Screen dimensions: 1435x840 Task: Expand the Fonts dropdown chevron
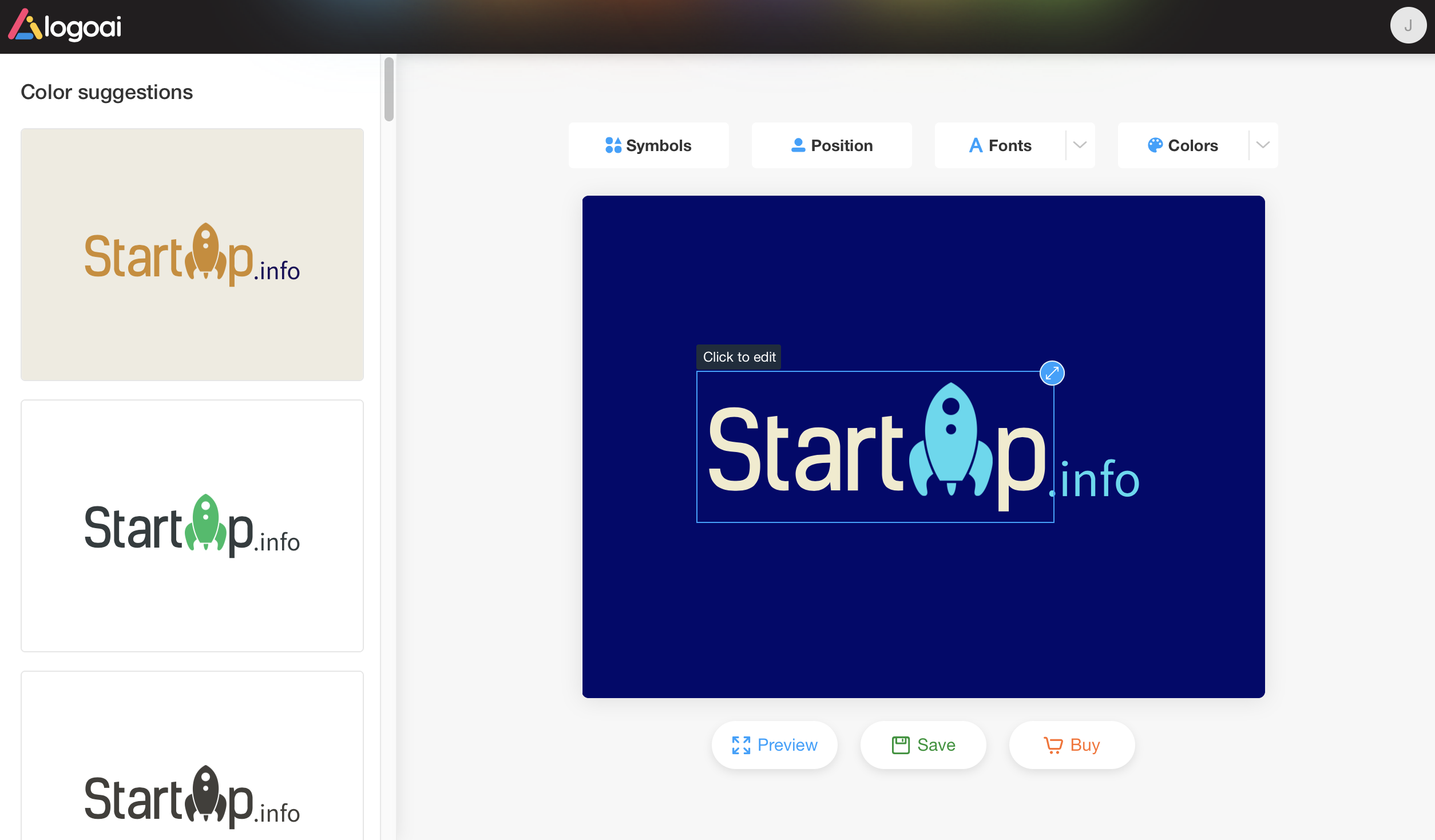point(1080,145)
